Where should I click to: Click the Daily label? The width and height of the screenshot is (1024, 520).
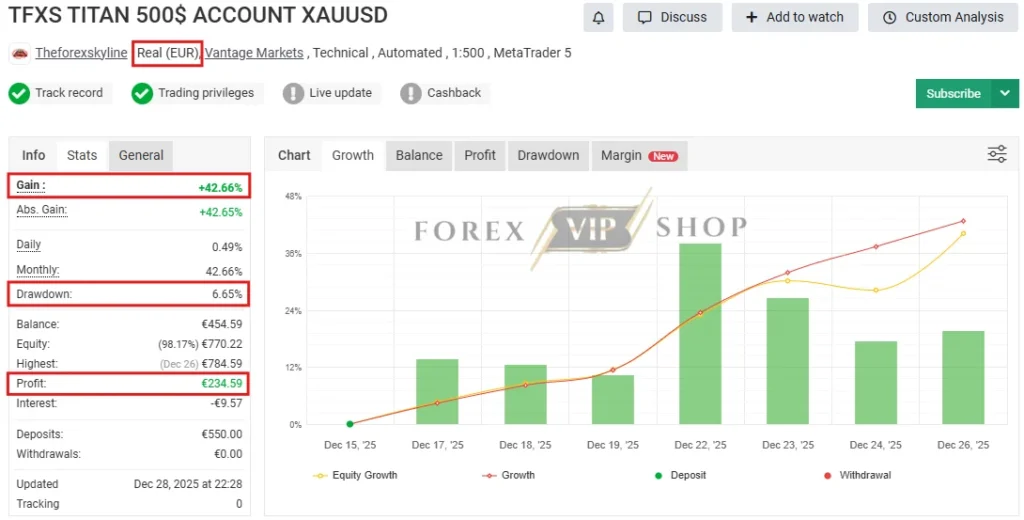pyautogui.click(x=29, y=245)
